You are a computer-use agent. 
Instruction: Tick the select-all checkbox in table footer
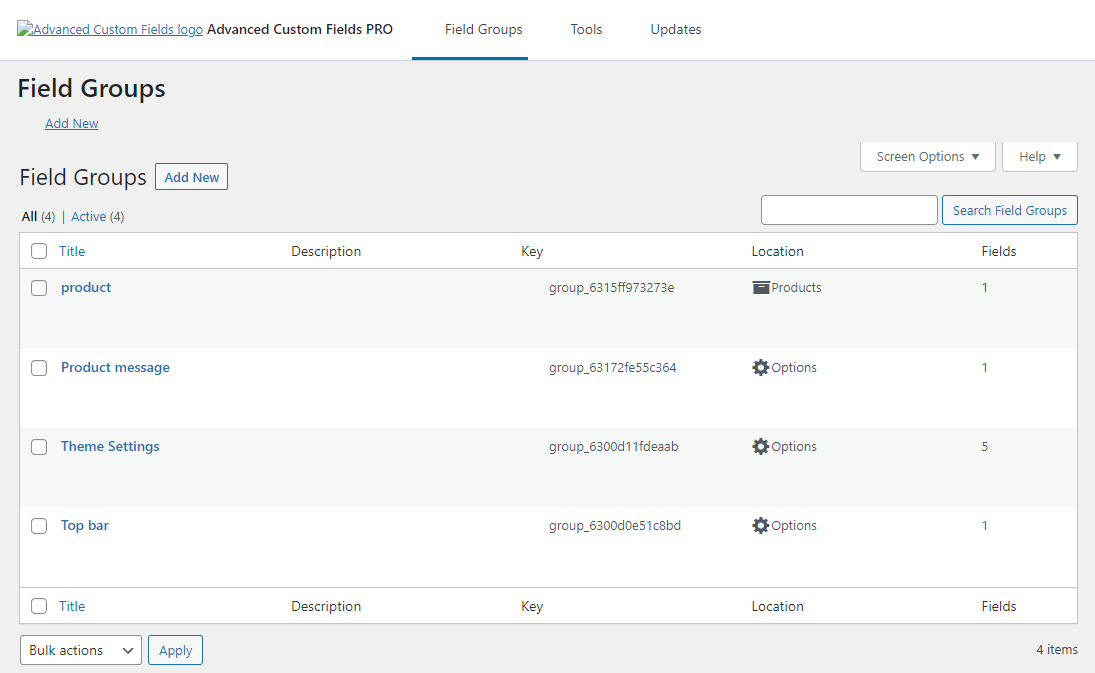[x=39, y=606]
